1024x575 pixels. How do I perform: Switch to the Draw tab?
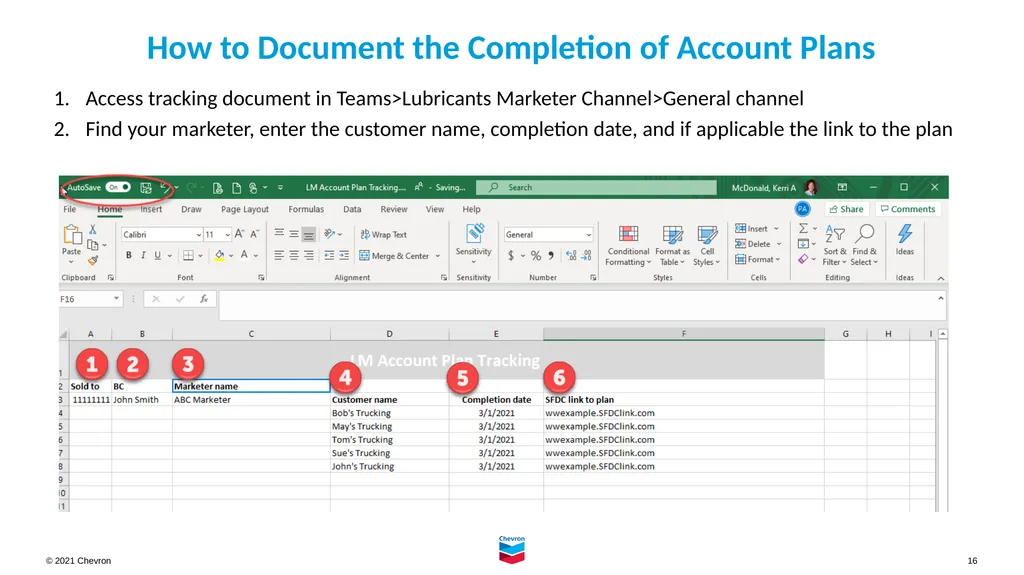tap(191, 209)
